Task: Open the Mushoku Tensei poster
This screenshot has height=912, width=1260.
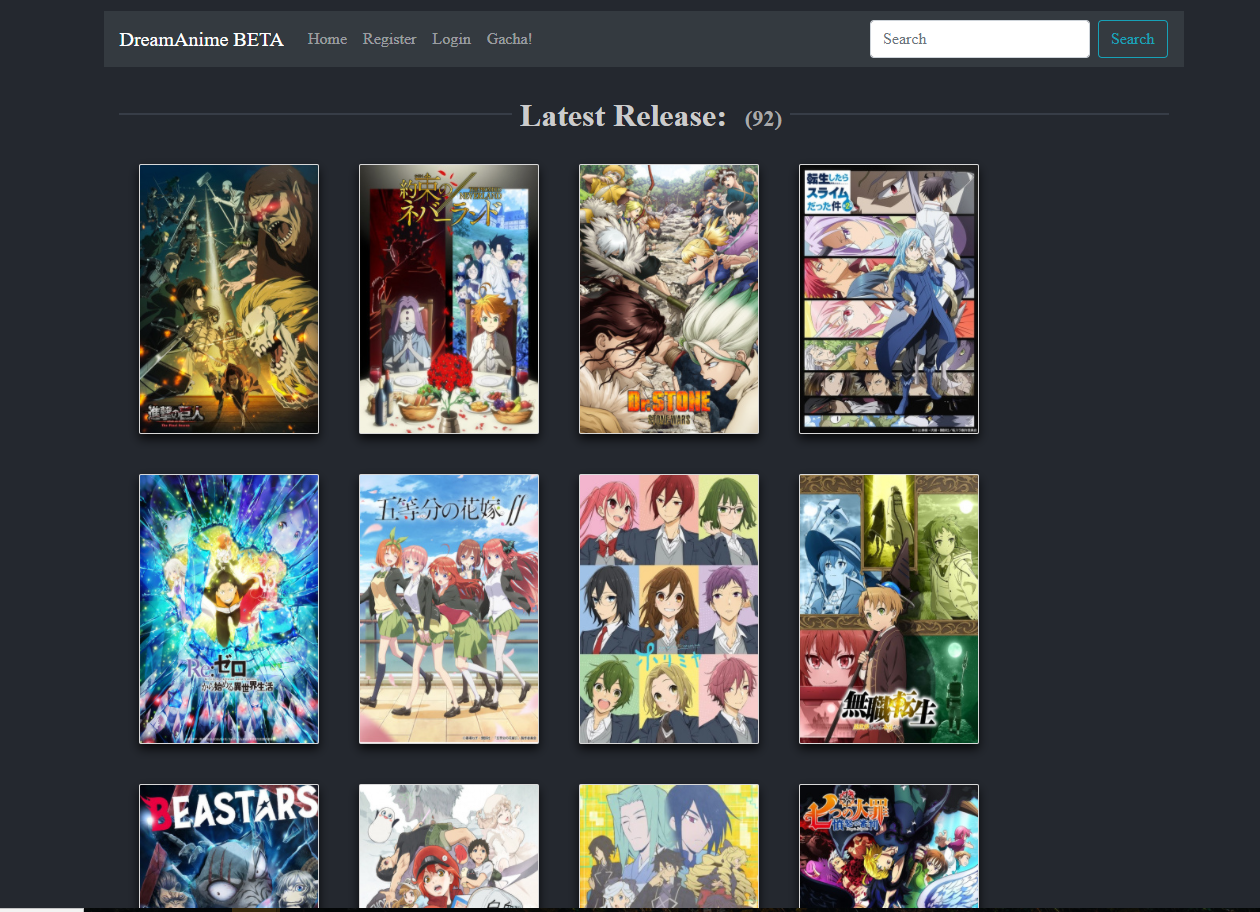Action: pos(889,609)
